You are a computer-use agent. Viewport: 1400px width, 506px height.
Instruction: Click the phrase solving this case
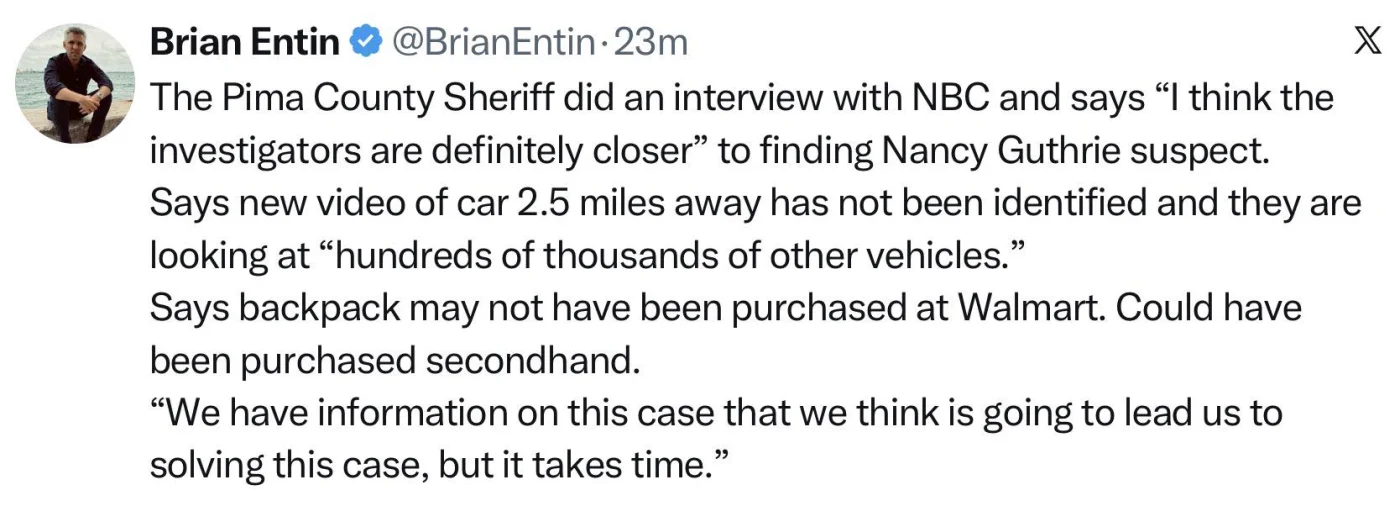(290, 463)
